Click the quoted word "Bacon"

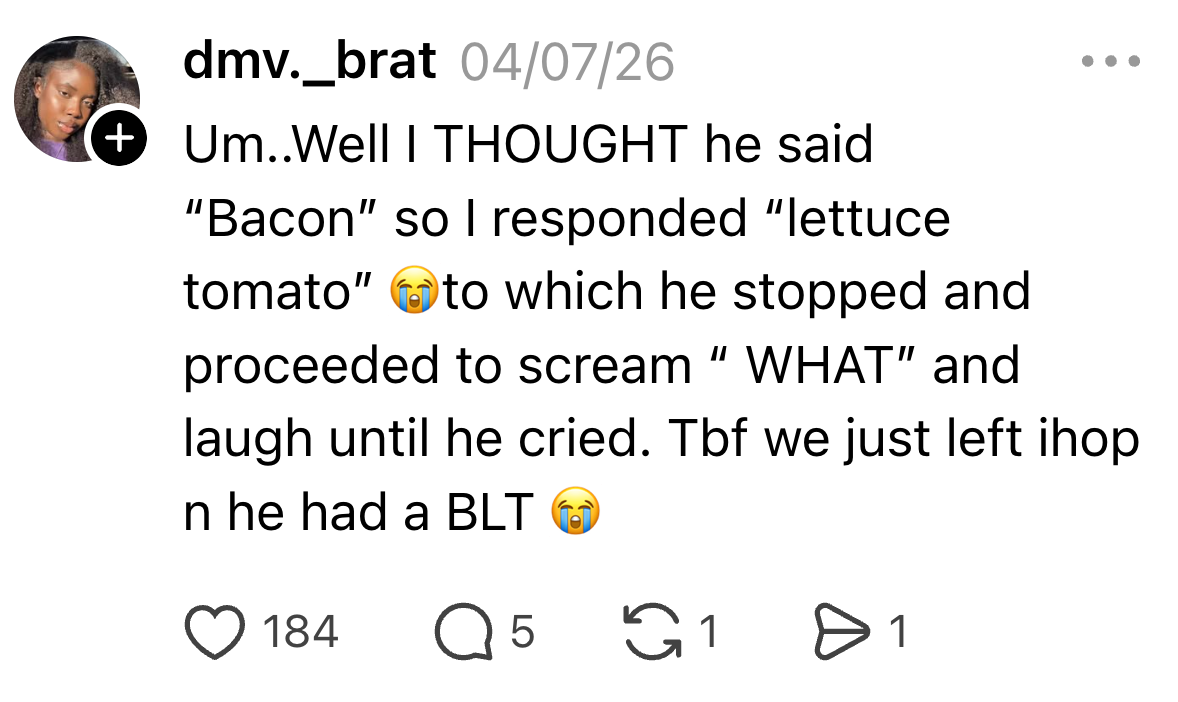pyautogui.click(x=282, y=219)
